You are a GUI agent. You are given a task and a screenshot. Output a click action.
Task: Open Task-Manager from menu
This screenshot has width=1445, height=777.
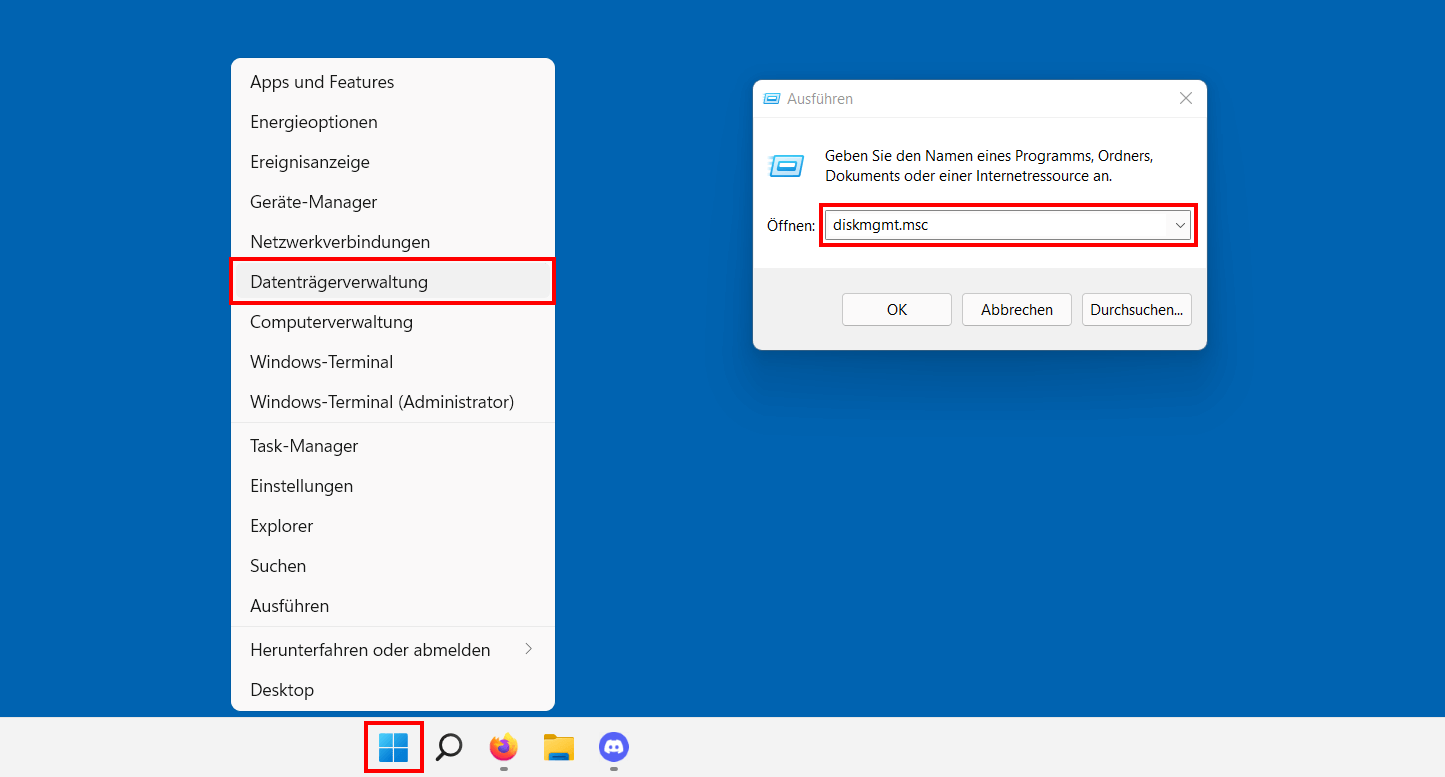coord(393,446)
